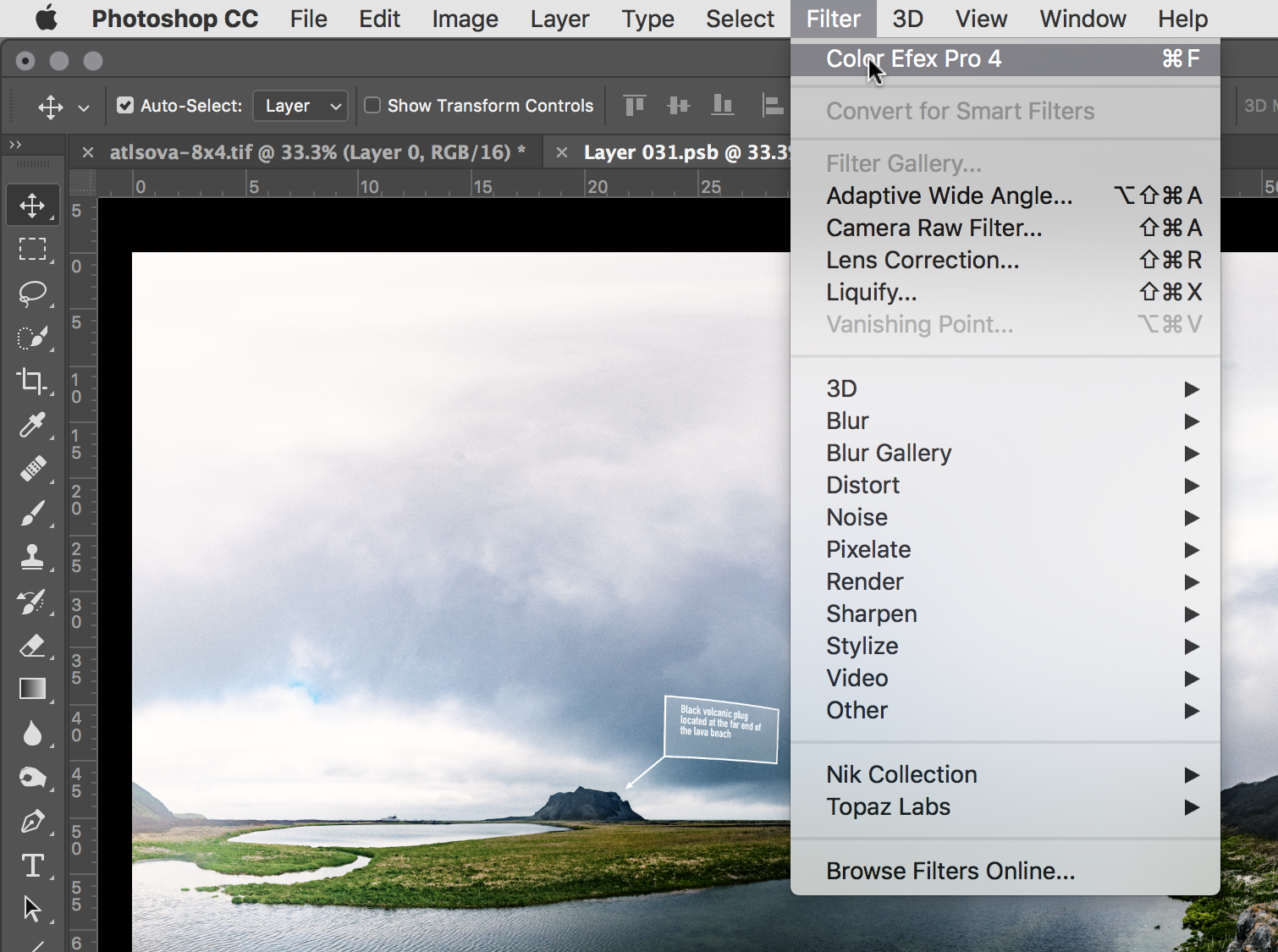Expand the Blur submenu

tap(1005, 421)
